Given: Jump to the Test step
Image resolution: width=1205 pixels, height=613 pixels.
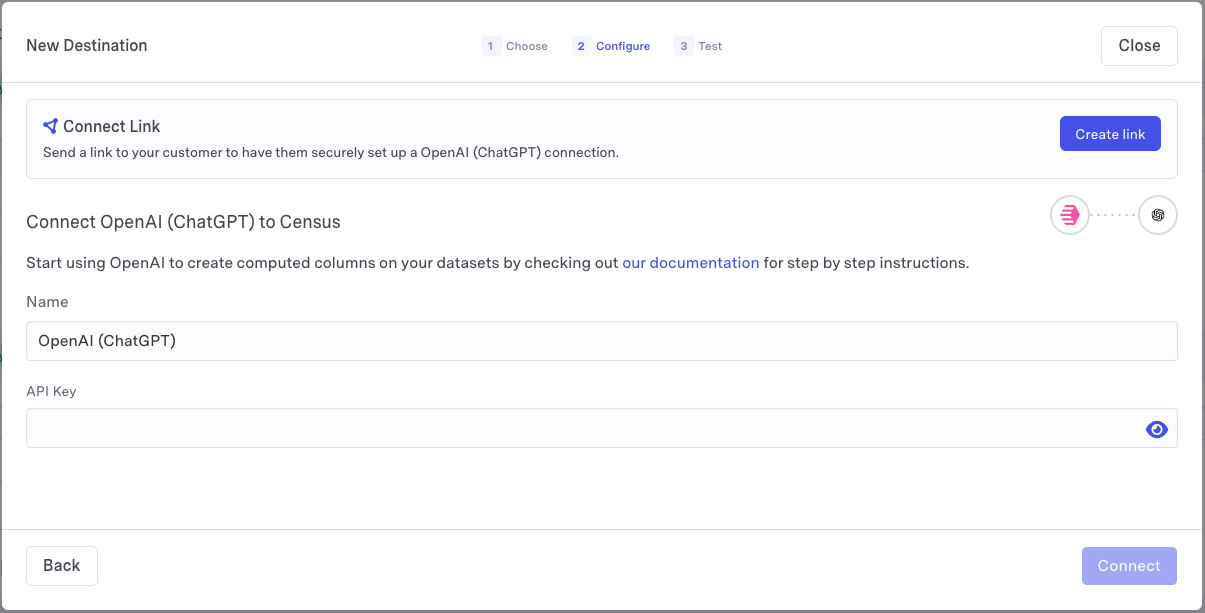Looking at the screenshot, I should [710, 46].
